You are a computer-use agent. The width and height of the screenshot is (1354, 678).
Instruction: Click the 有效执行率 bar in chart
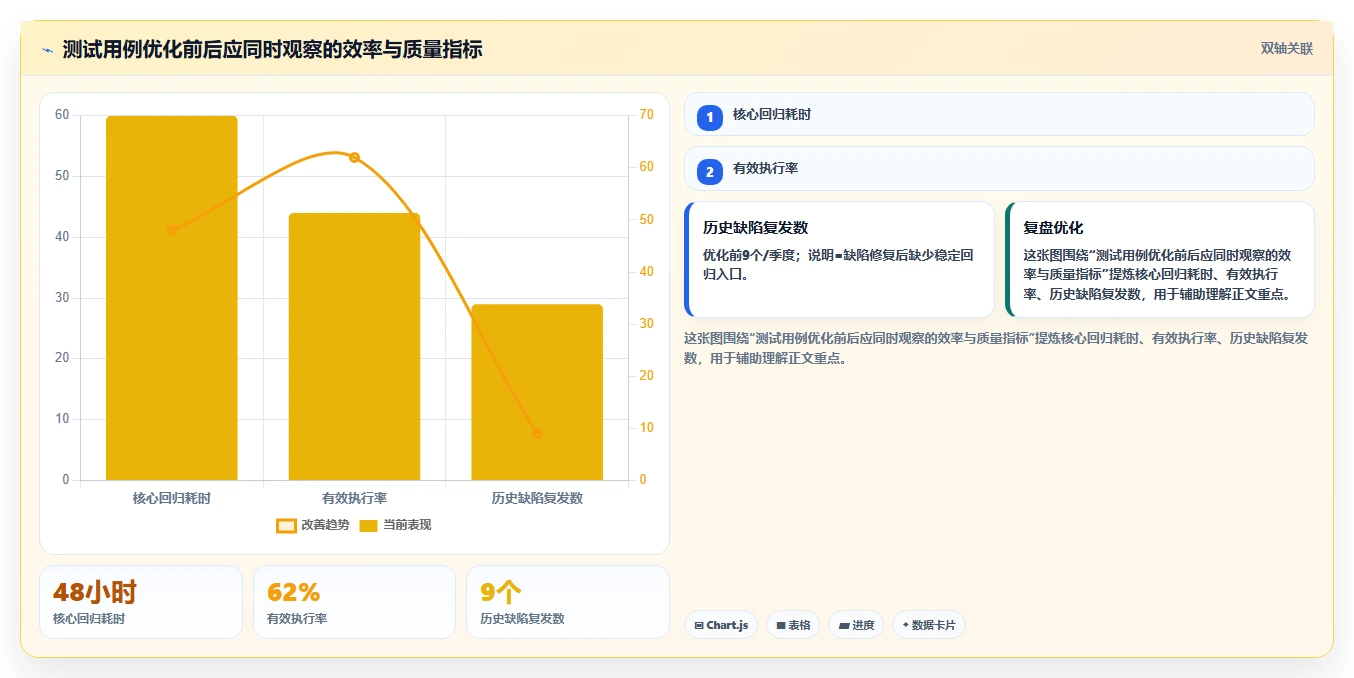[x=354, y=347]
